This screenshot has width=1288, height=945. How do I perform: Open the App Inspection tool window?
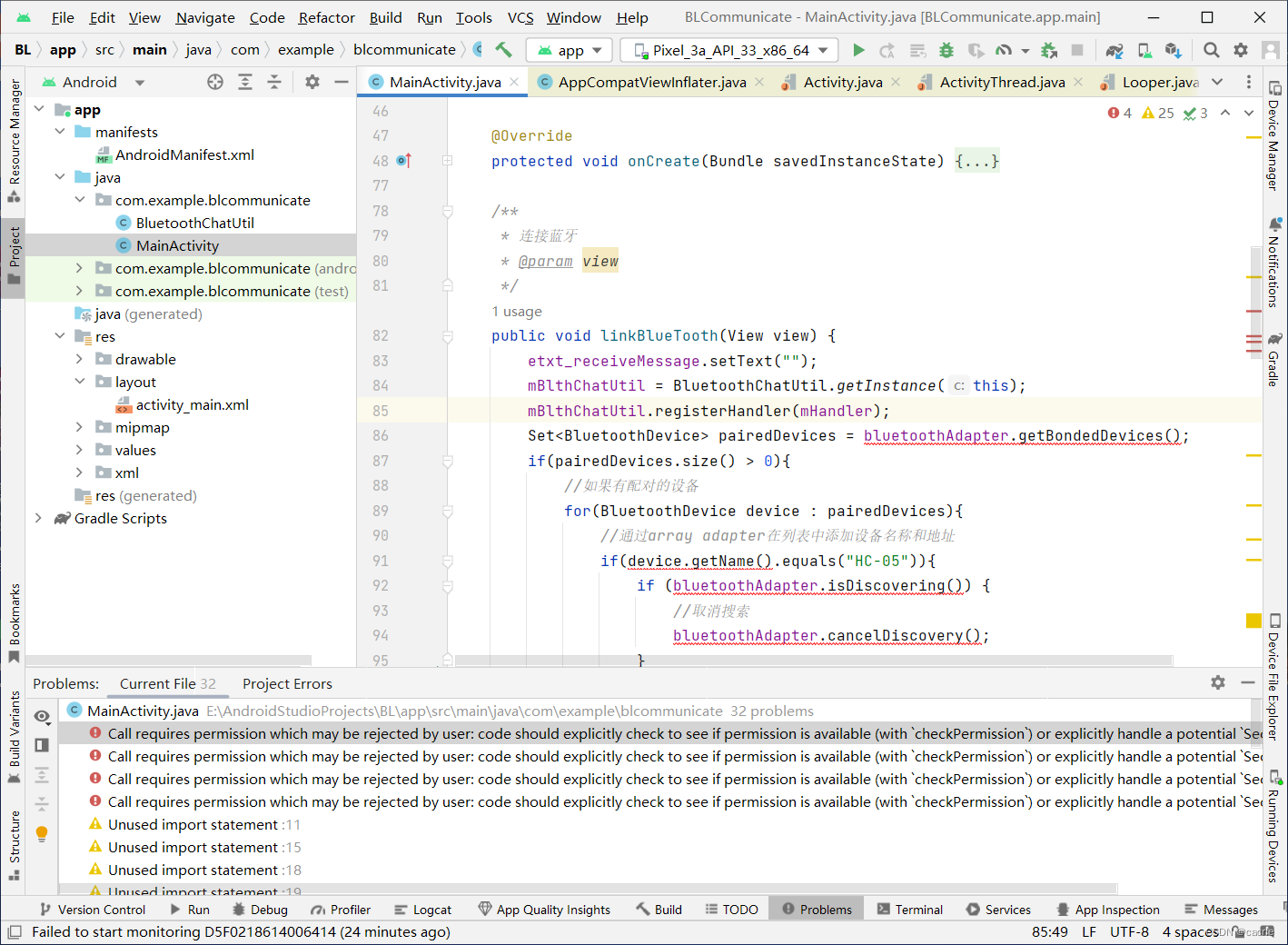pos(1108,910)
